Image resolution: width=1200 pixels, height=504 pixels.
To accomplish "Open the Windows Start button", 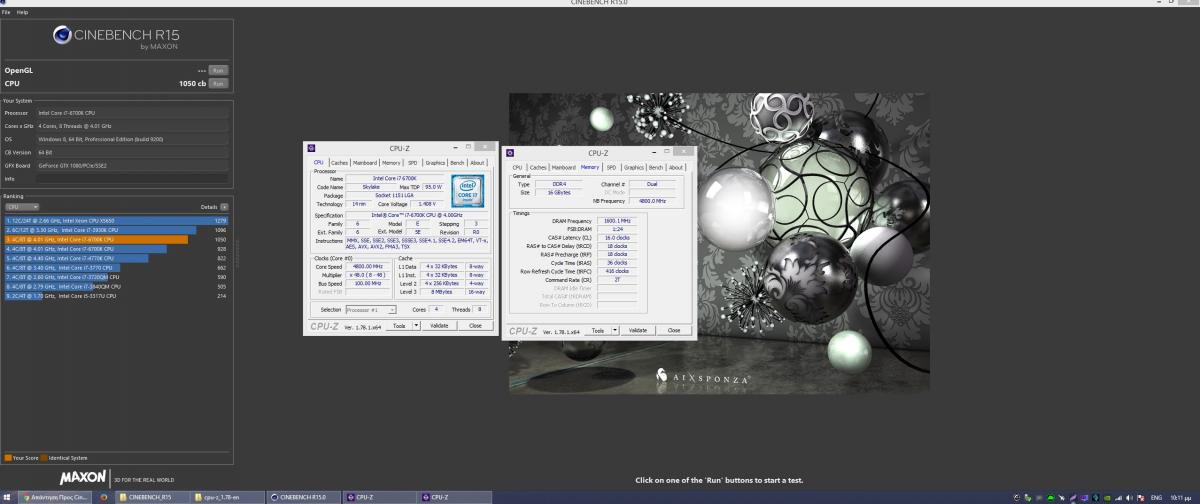I will pos(7,496).
